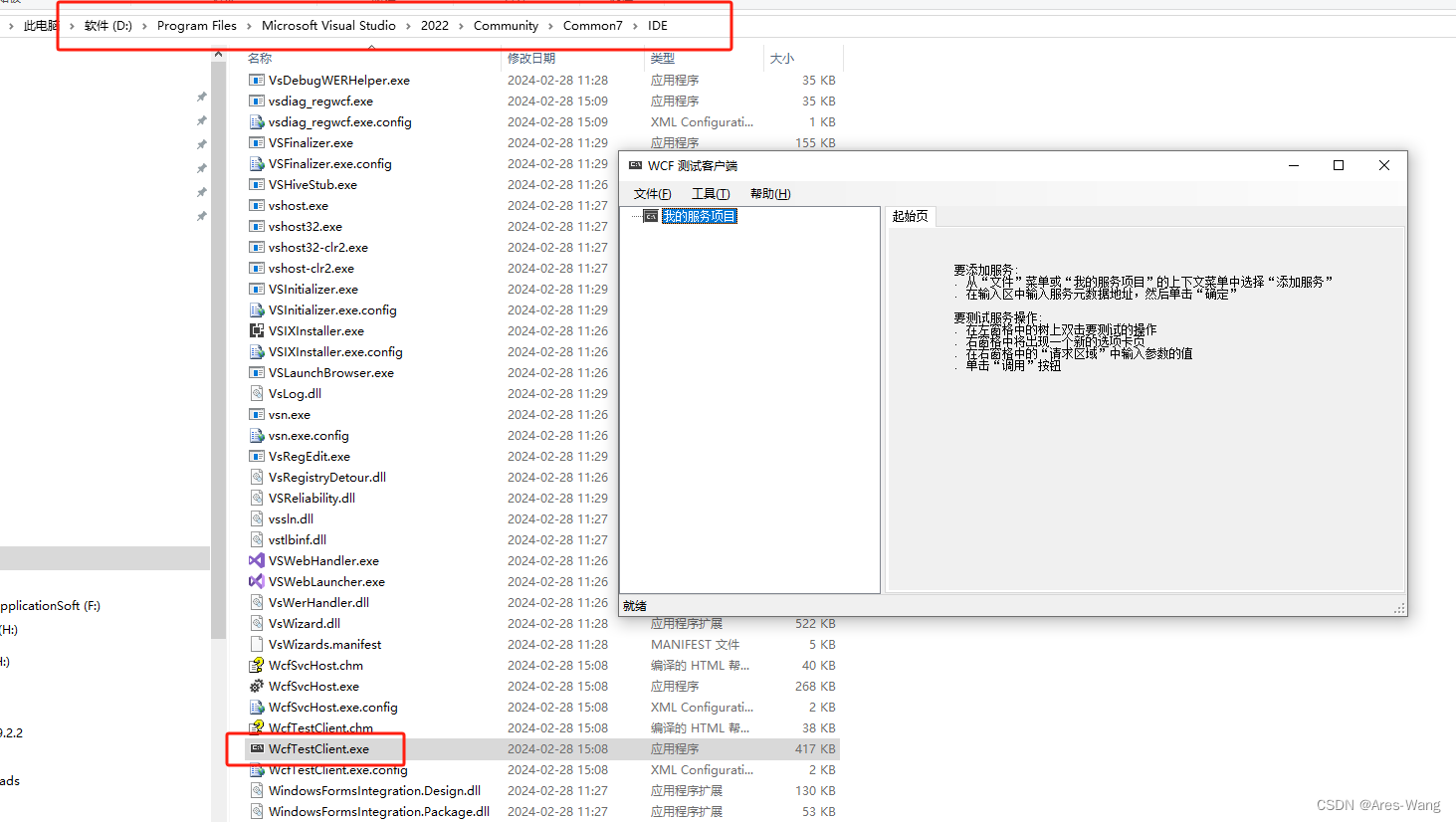
Task: Click the 我的服务项目 node icon
Action: point(651,216)
